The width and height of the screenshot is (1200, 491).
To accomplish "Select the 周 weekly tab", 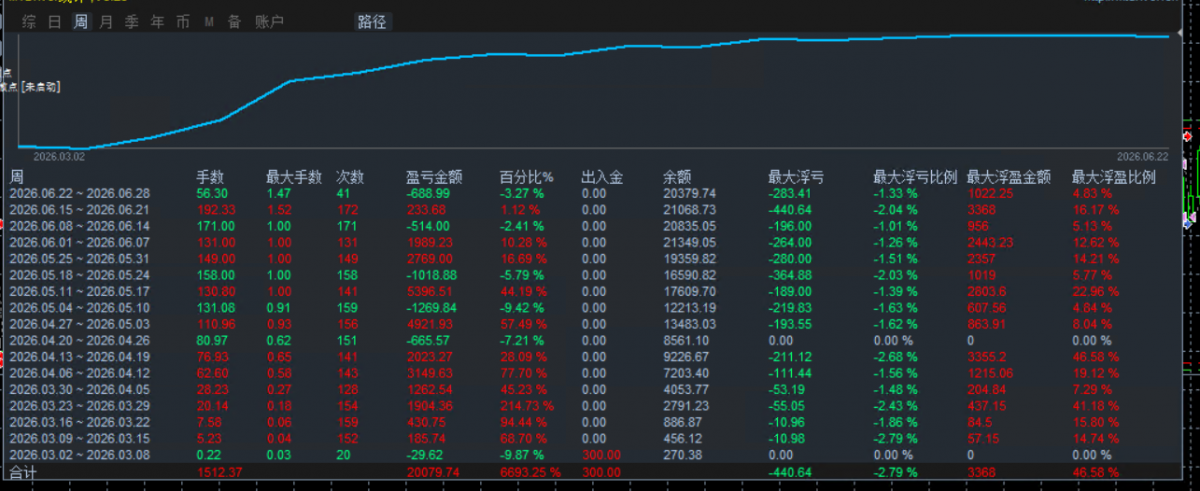I will (80, 21).
